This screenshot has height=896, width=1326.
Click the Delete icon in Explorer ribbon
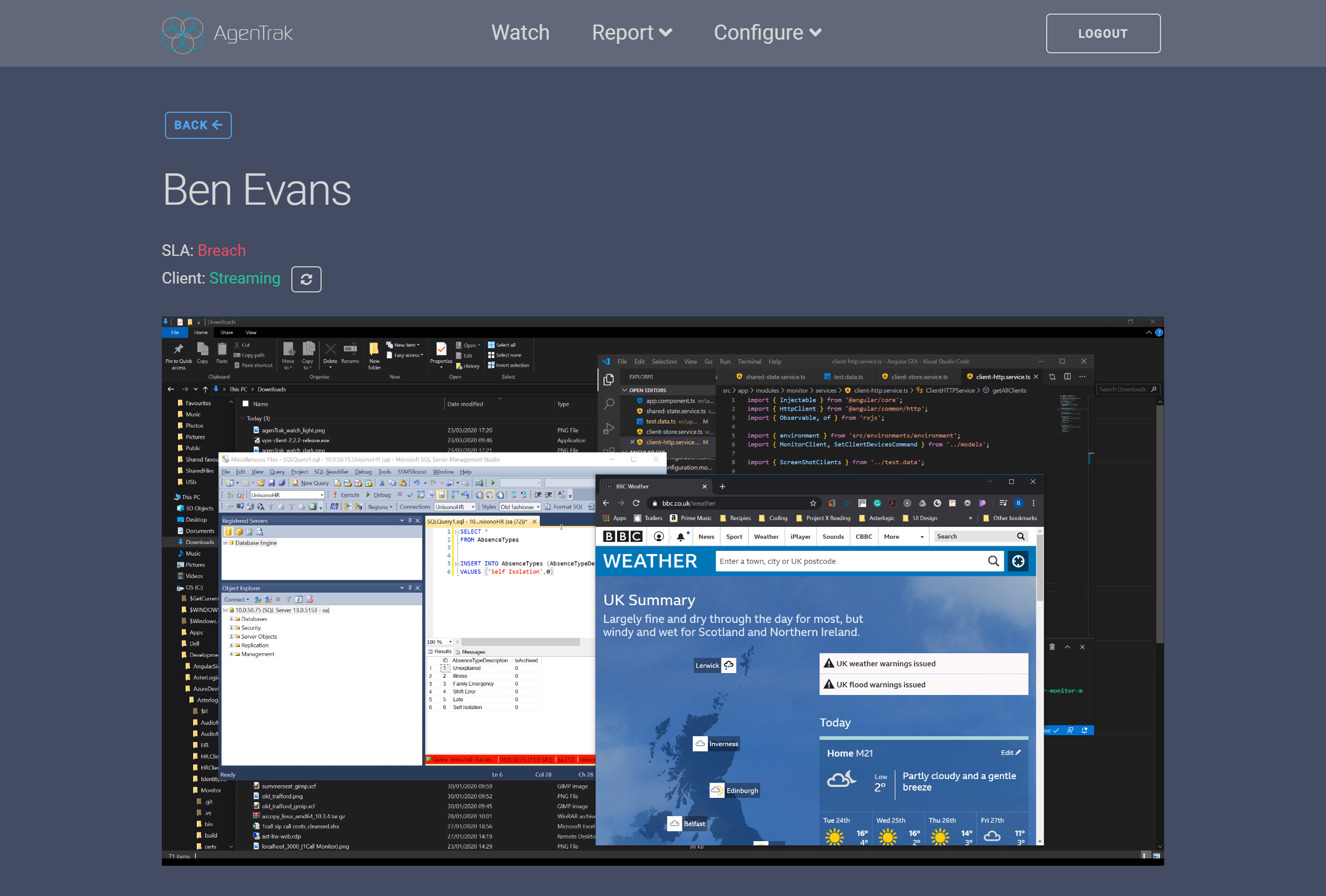pos(330,353)
